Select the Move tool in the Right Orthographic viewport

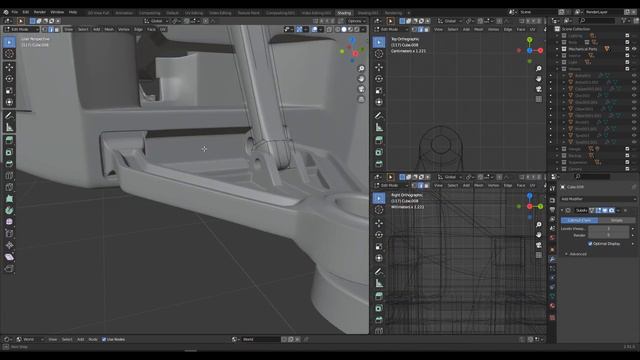click(379, 223)
